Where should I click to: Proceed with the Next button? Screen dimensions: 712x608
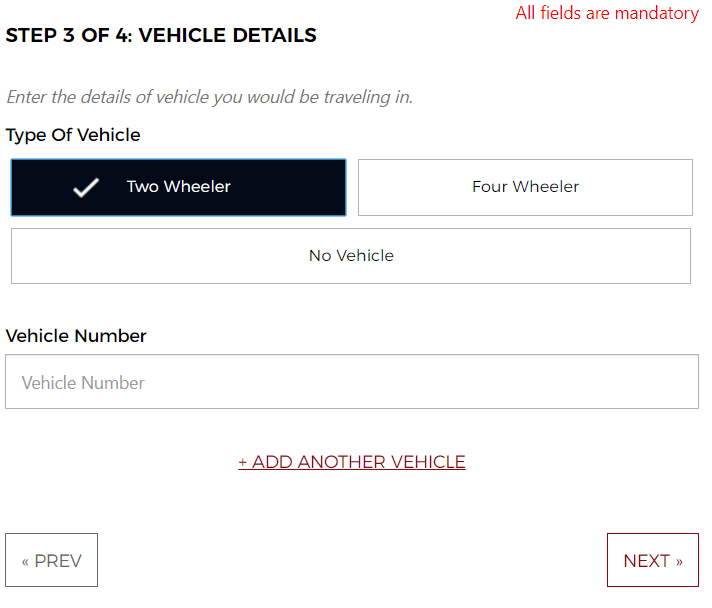coord(652,560)
